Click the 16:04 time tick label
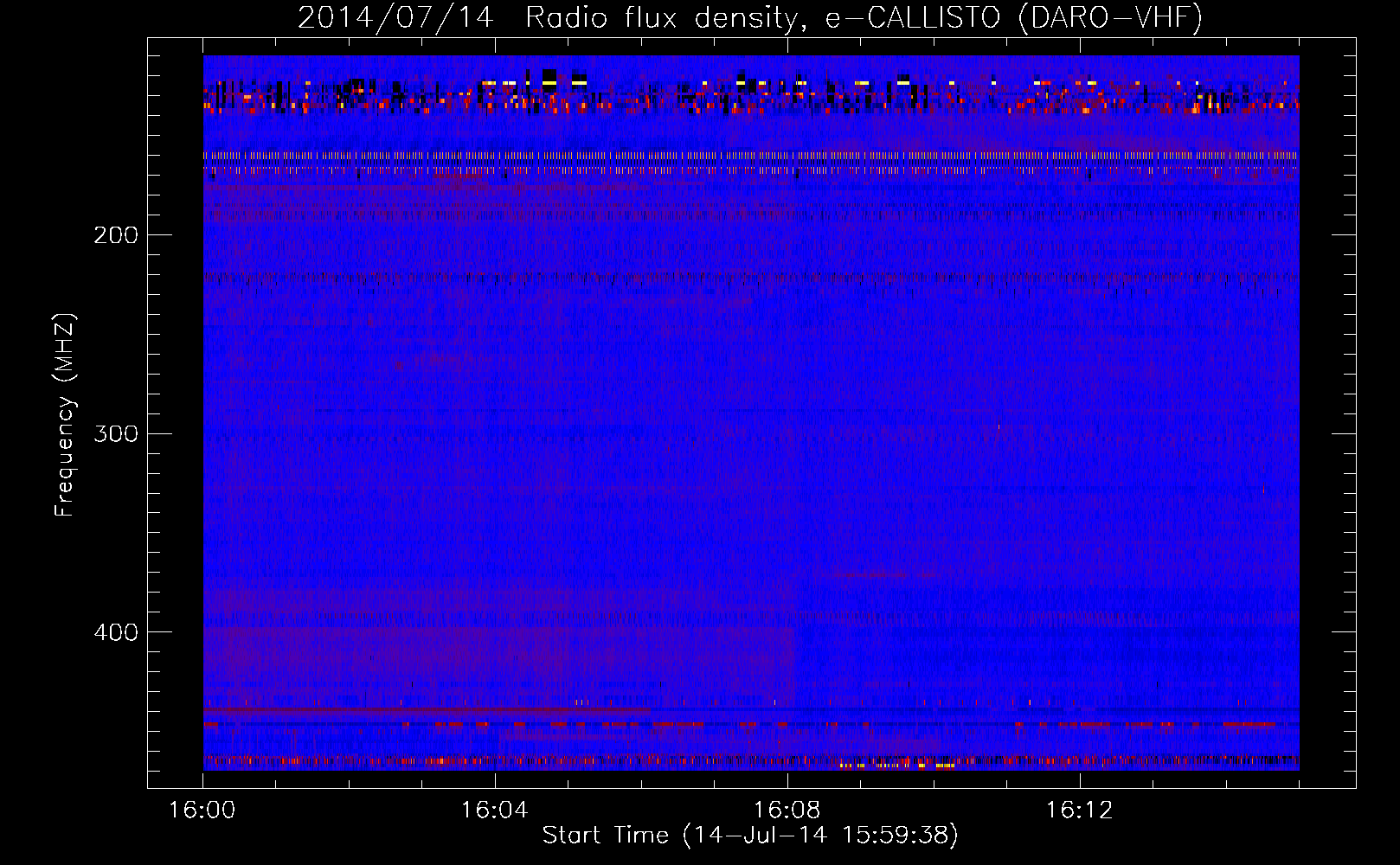Viewport: 1400px width, 865px height. tap(495, 811)
